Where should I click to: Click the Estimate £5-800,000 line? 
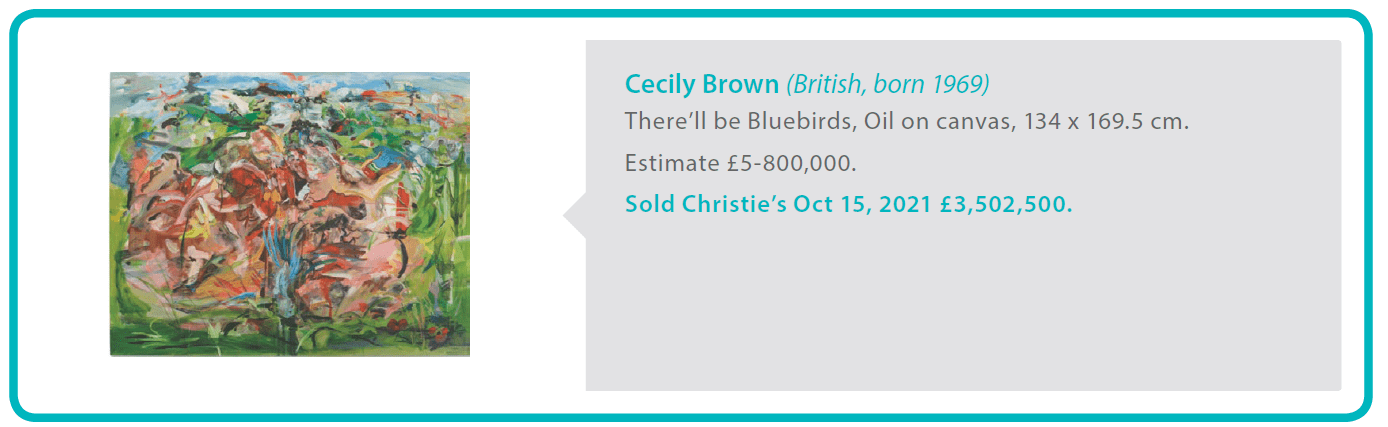740,163
